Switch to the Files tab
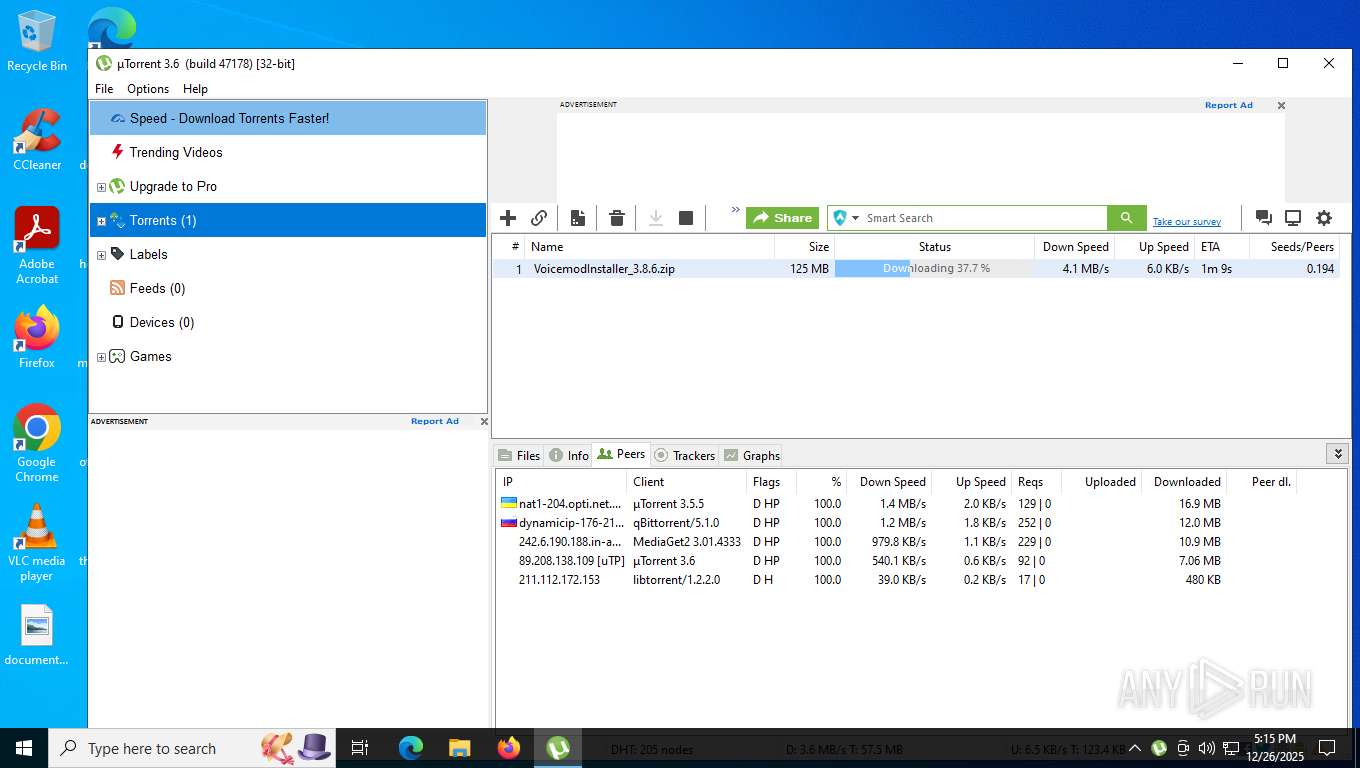The width and height of the screenshot is (1360, 768). [x=519, y=455]
